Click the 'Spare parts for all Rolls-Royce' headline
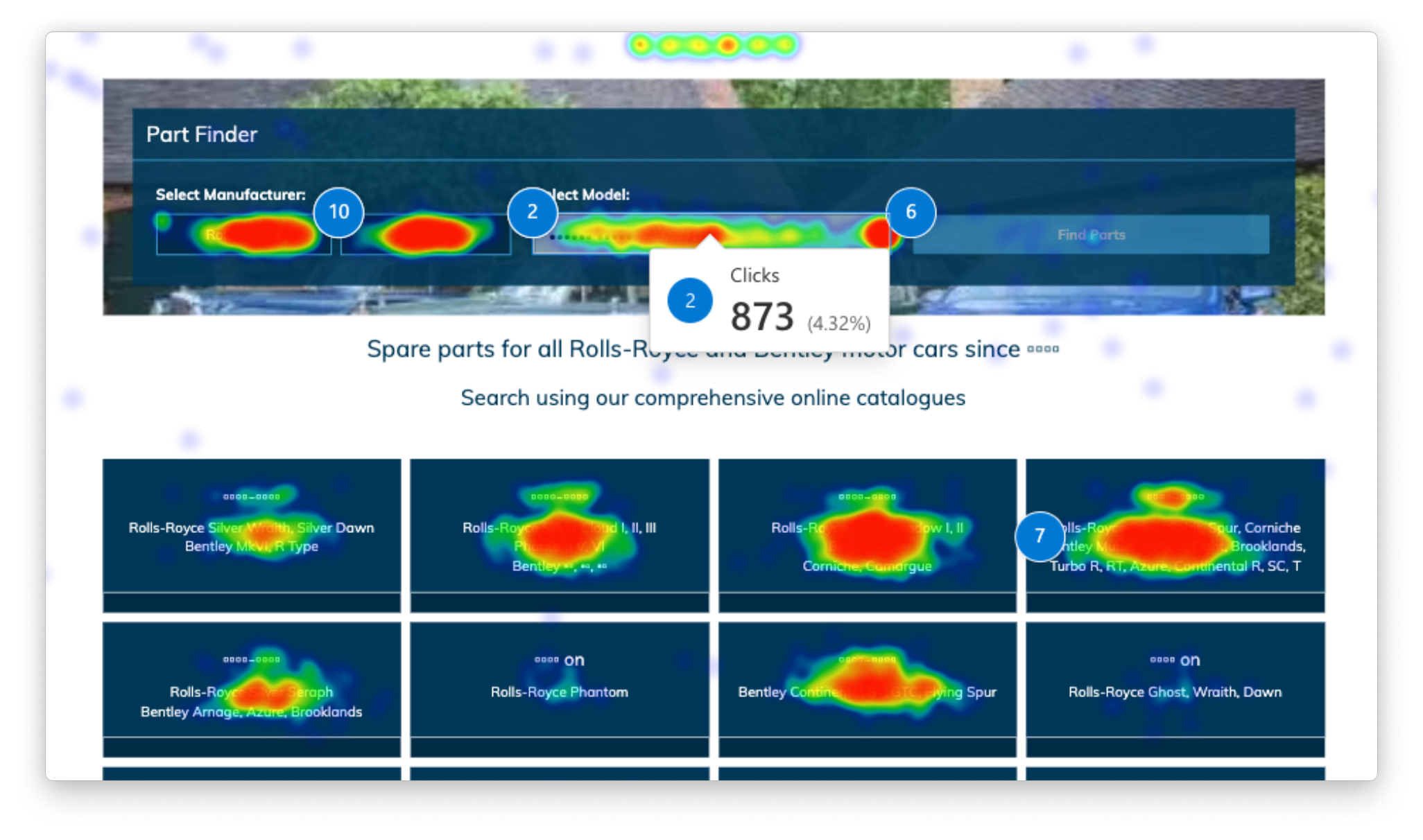The width and height of the screenshot is (1423, 840). click(x=713, y=349)
